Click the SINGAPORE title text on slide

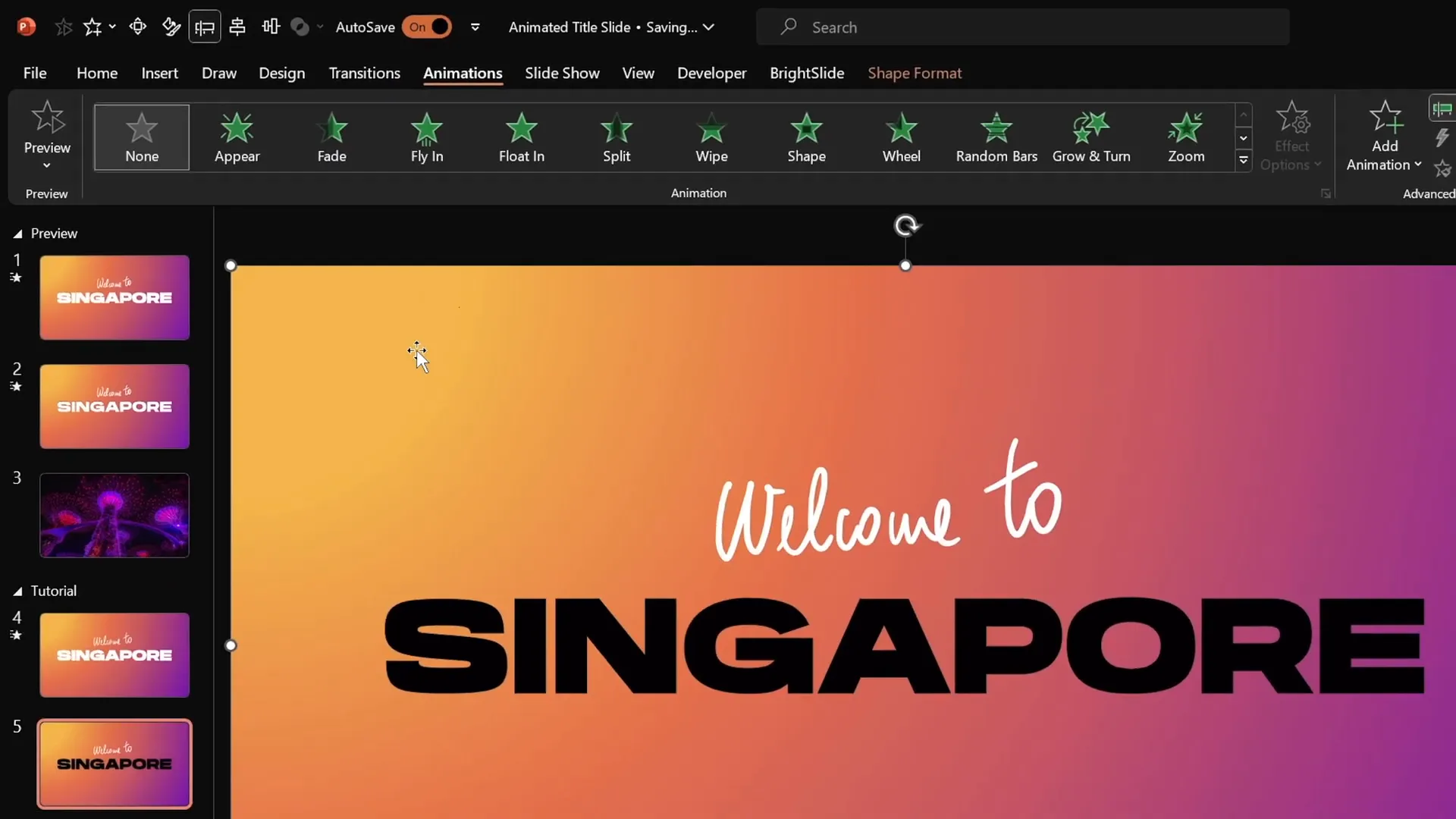coord(905,645)
